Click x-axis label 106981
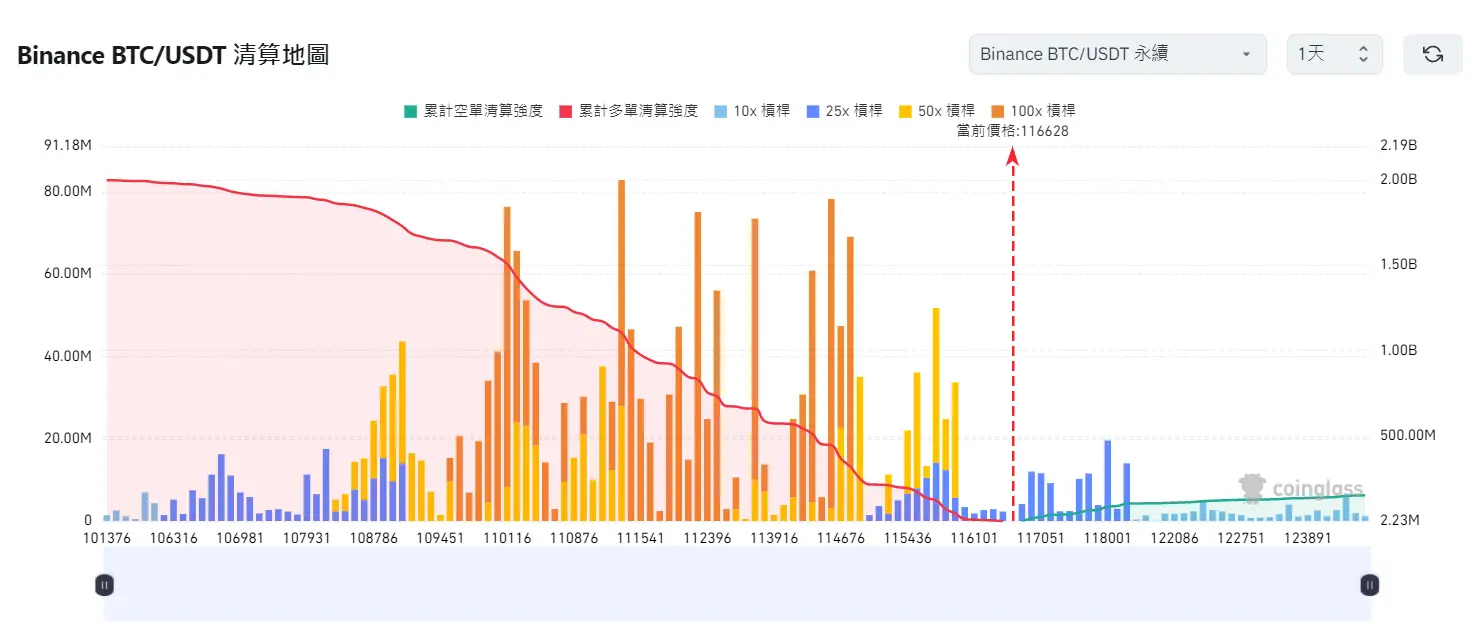The height and width of the screenshot is (625, 1474). [240, 538]
